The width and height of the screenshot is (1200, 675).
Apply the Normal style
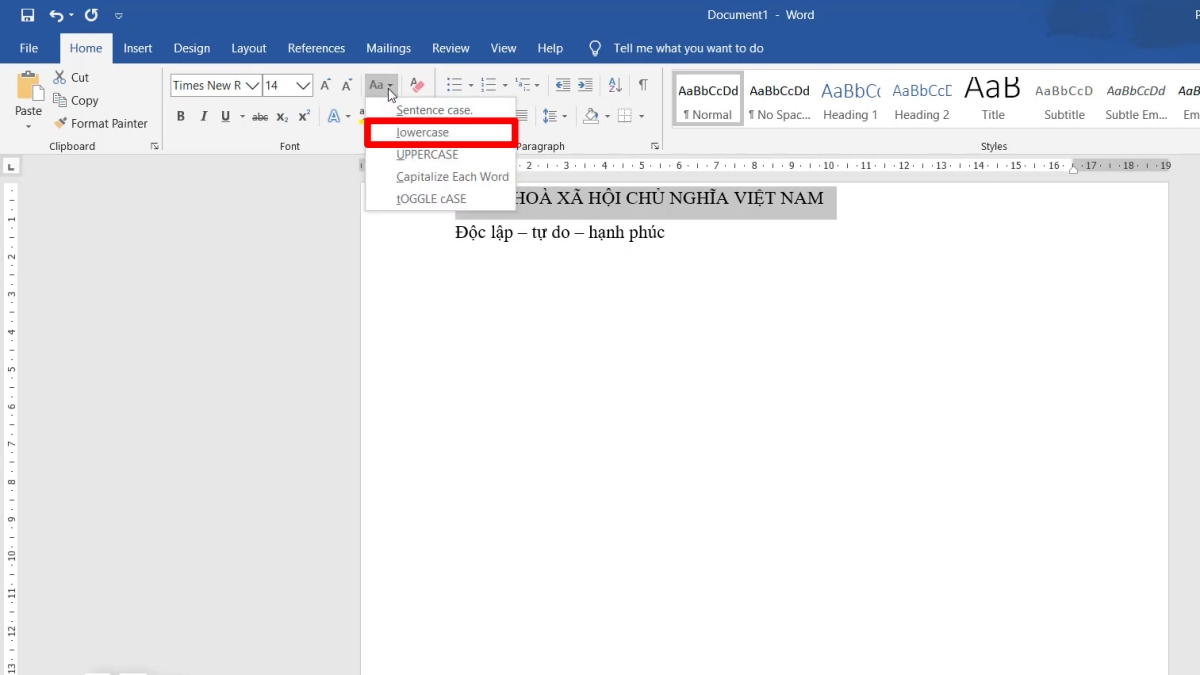(708, 99)
